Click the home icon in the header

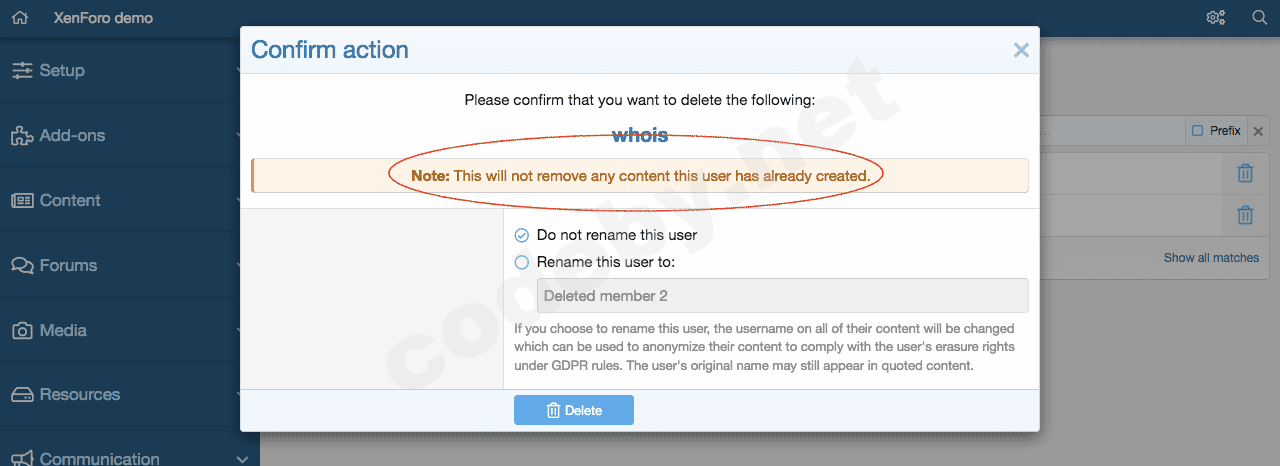point(20,18)
